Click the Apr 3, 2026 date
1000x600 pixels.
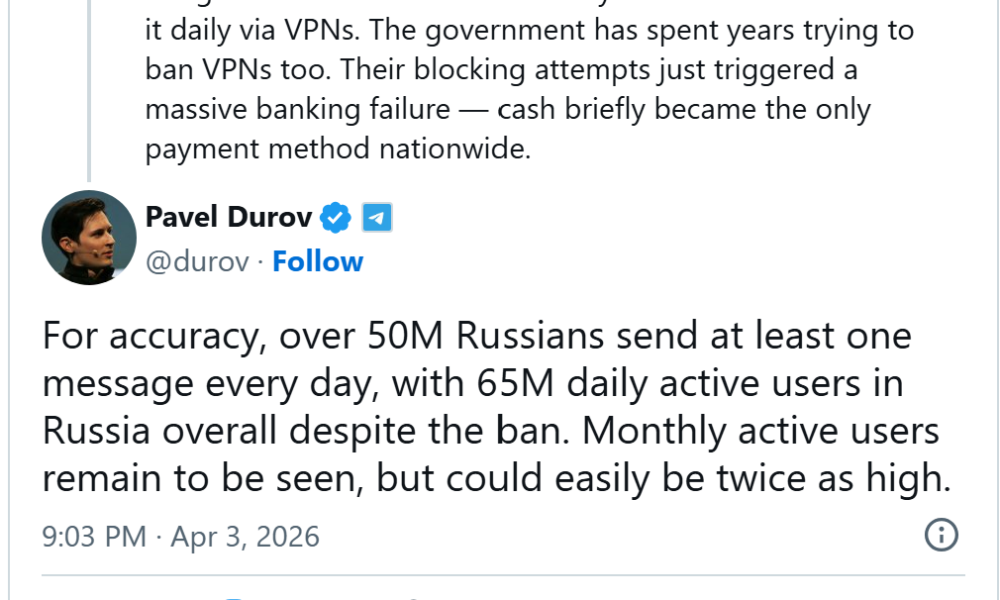245,537
